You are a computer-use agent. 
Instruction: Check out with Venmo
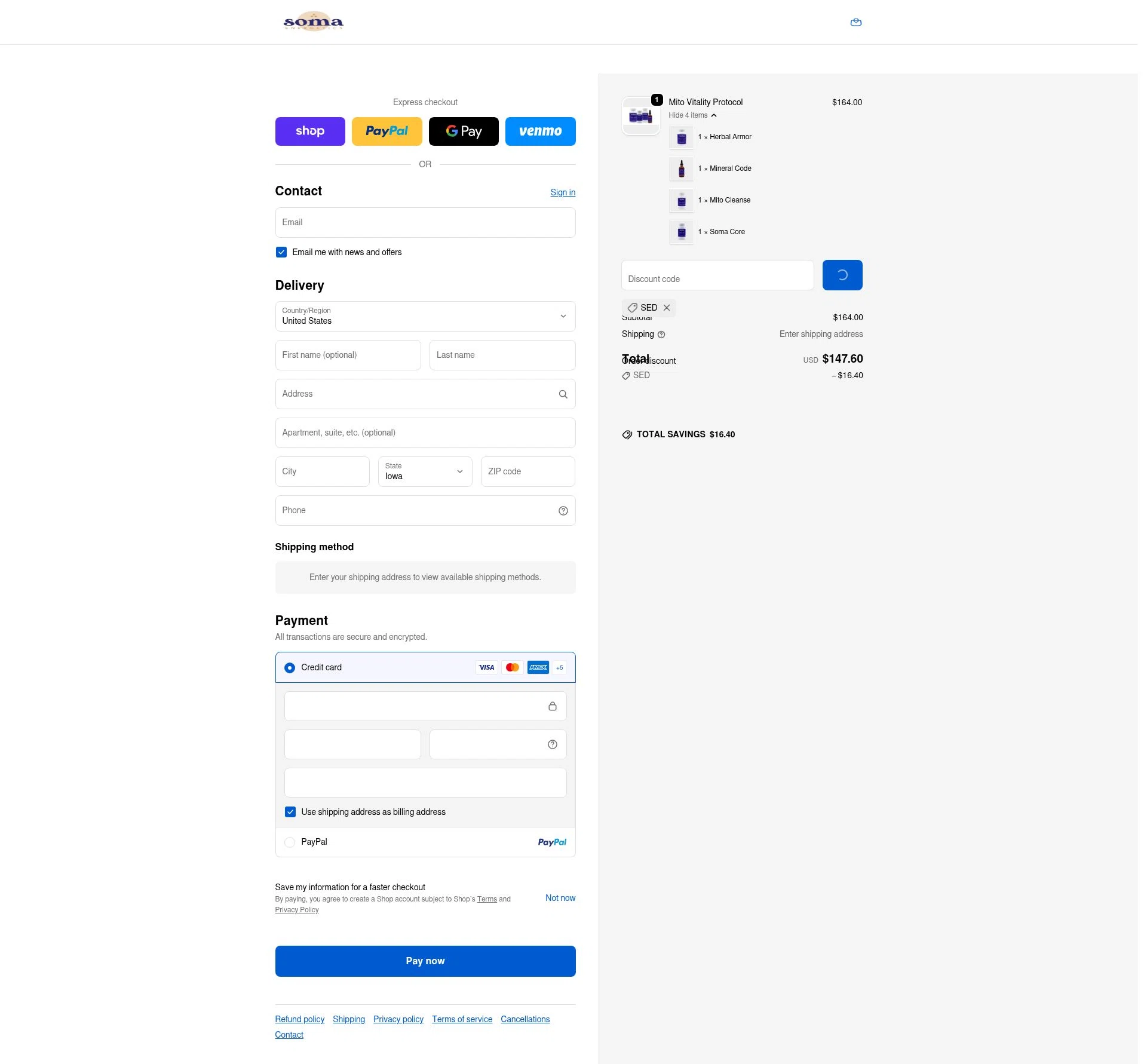point(541,131)
